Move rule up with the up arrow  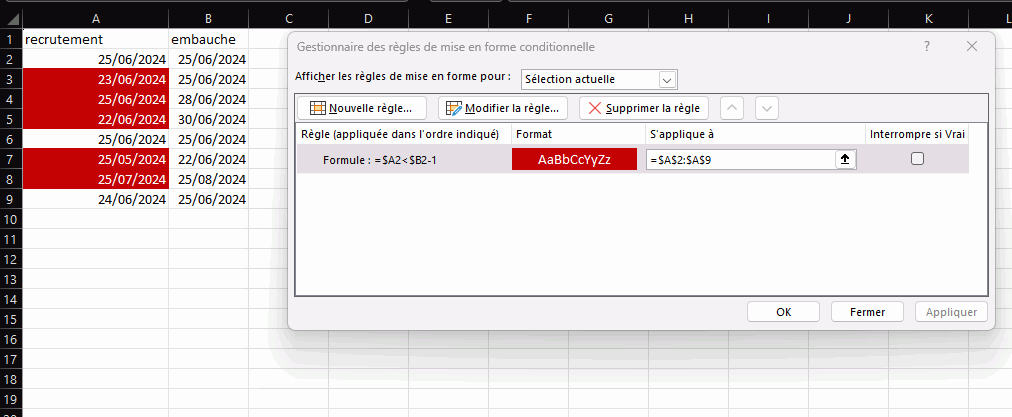point(731,108)
